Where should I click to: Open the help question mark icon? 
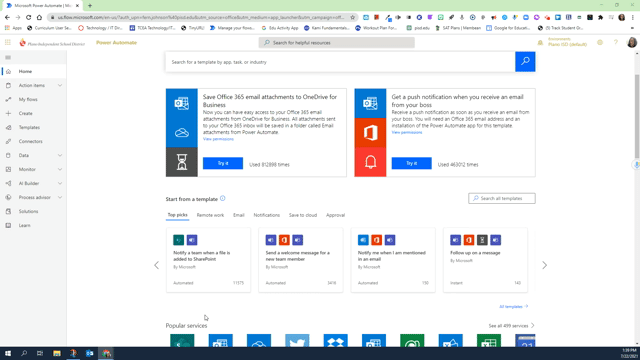click(616, 42)
